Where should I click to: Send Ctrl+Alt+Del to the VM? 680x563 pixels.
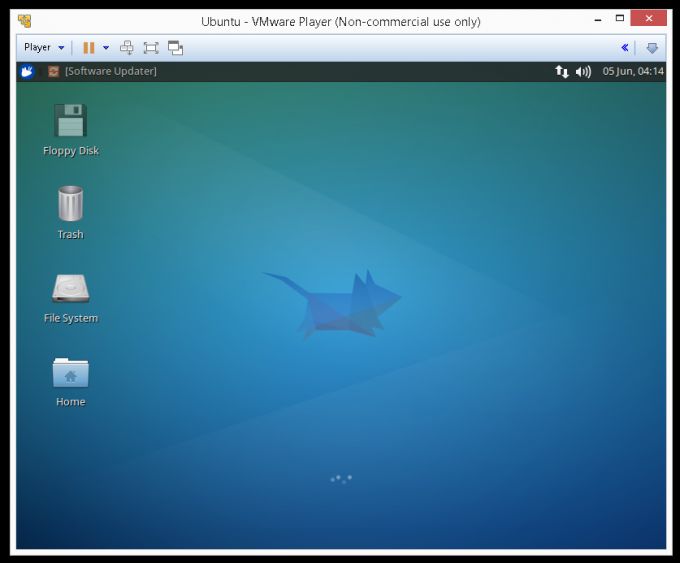pyautogui.click(x=127, y=48)
